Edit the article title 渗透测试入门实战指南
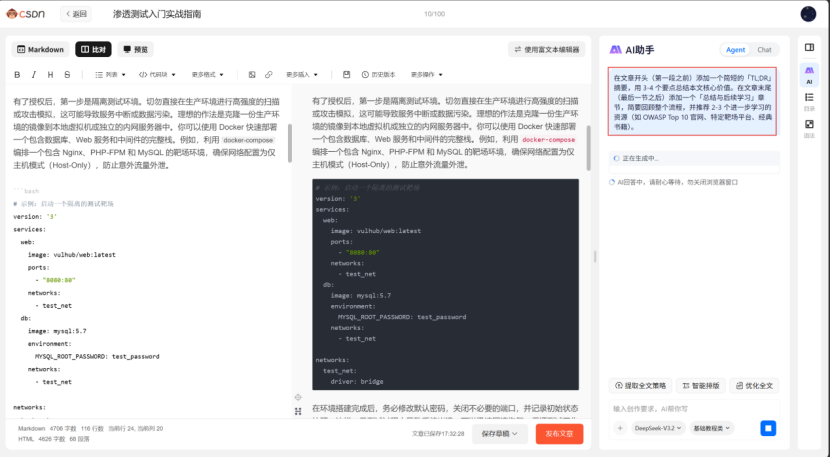Image resolution: width=830 pixels, height=457 pixels. [x=157, y=14]
